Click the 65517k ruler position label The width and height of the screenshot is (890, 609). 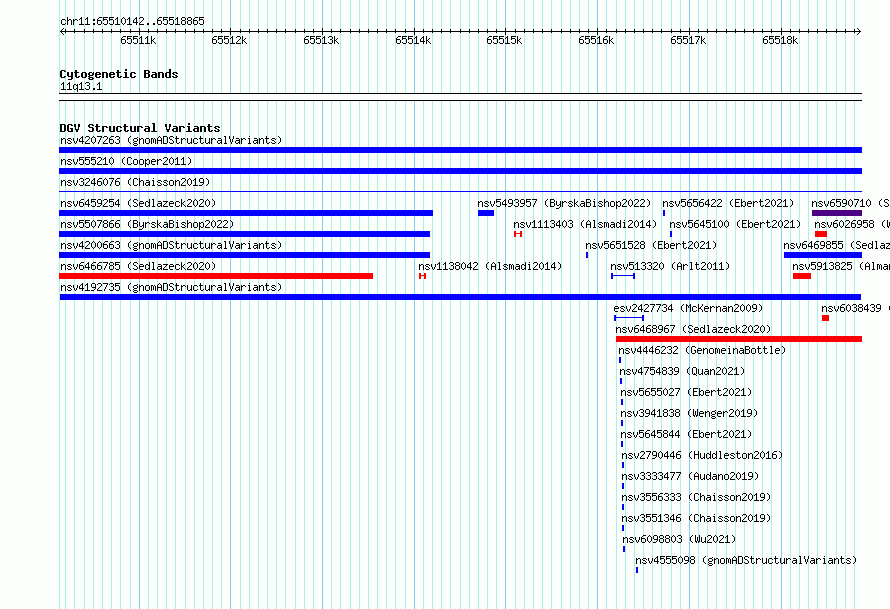[689, 40]
